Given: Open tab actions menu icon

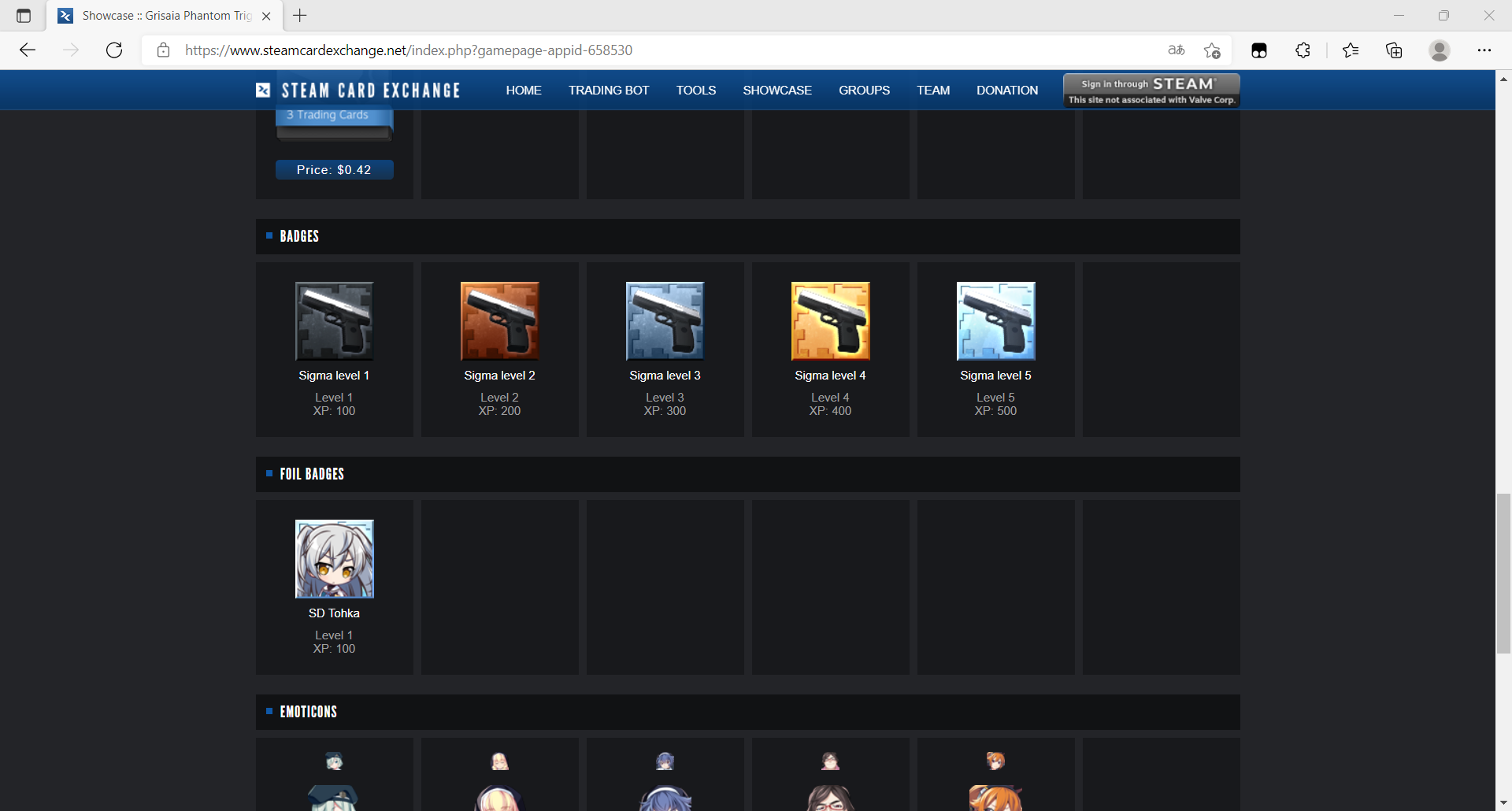Looking at the screenshot, I should 24,16.
